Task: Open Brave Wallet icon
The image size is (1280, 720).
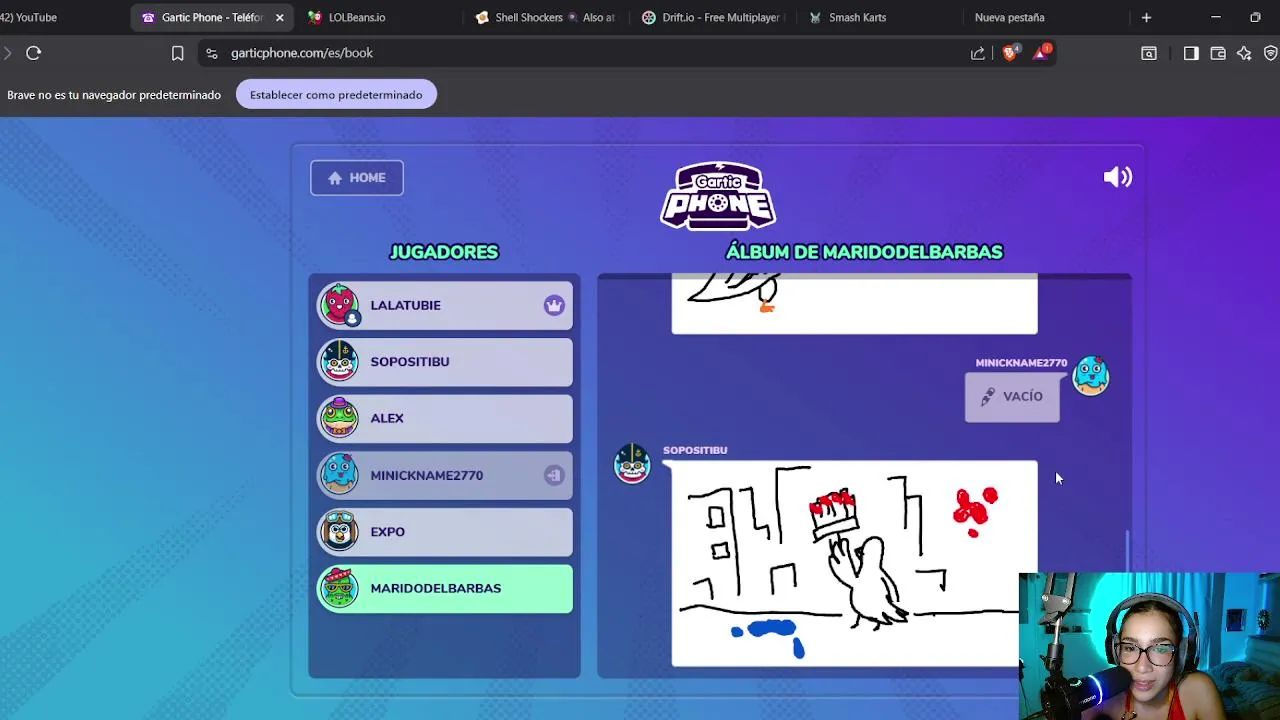Action: tap(1218, 53)
